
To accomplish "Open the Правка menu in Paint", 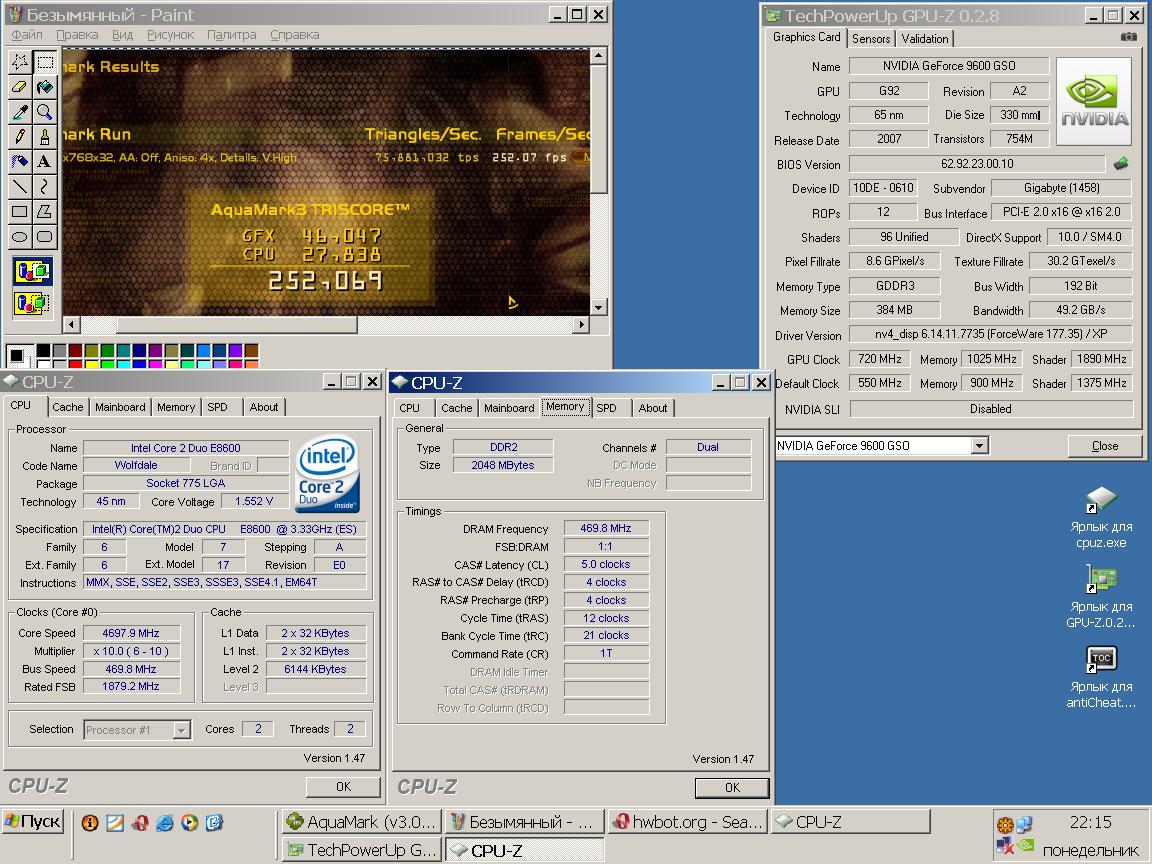I will tap(77, 35).
